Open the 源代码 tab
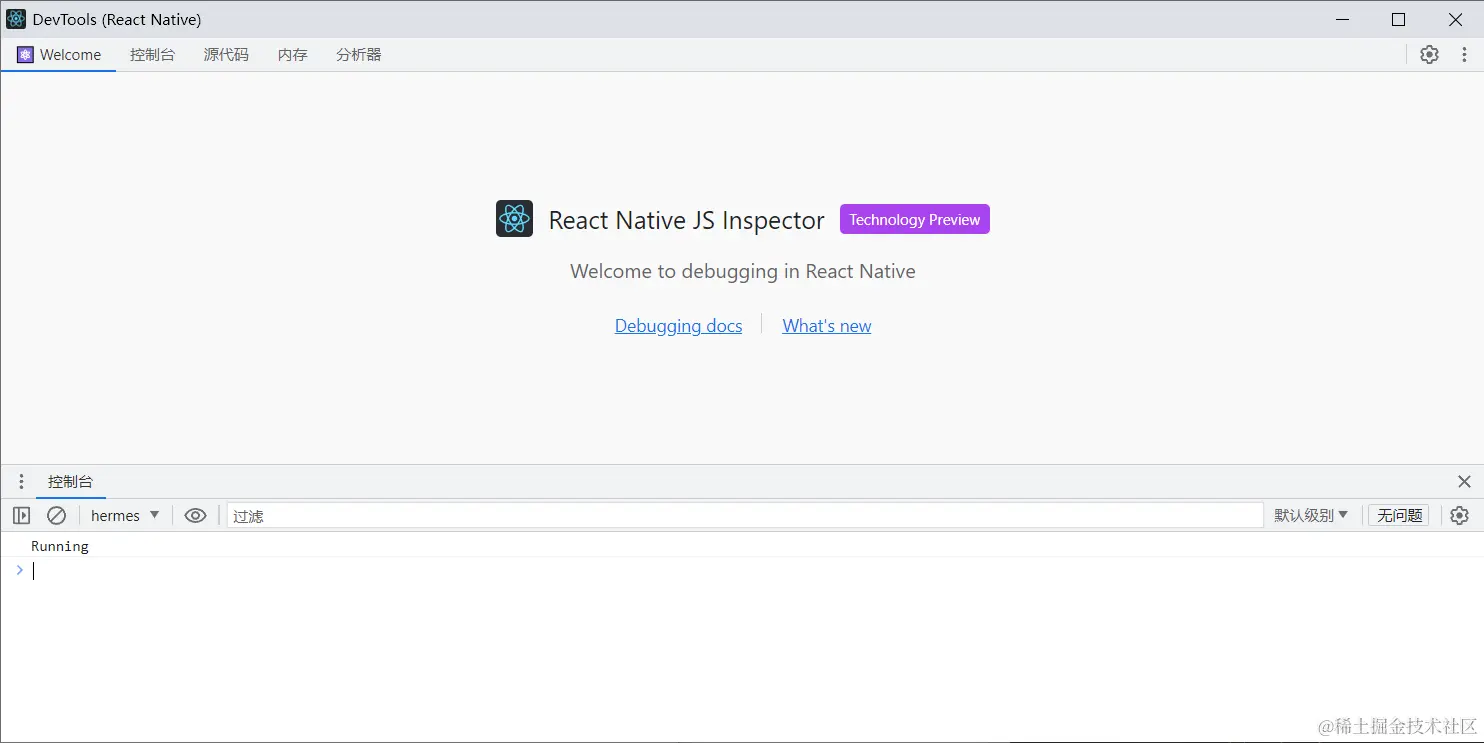The image size is (1484, 743). 226,55
